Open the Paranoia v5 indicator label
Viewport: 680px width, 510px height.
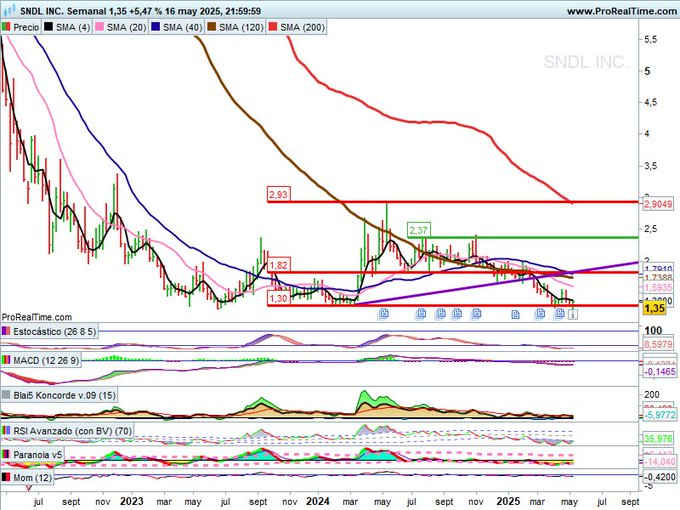click(38, 455)
